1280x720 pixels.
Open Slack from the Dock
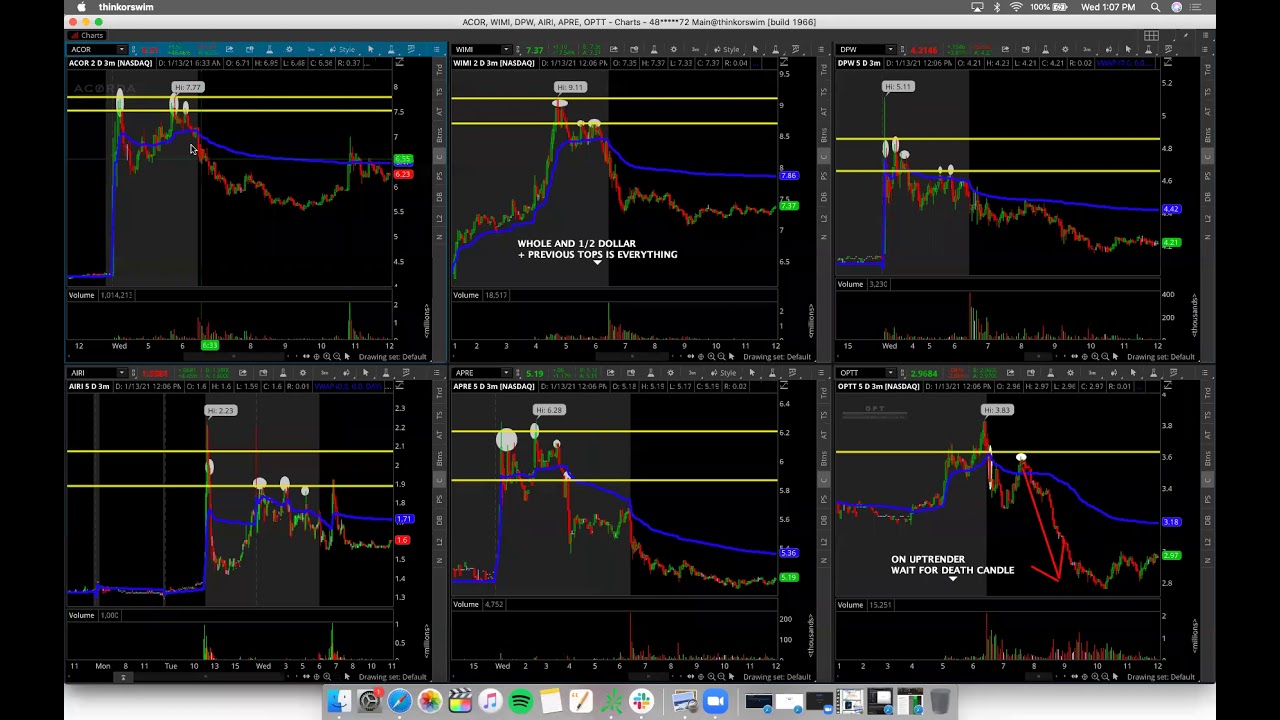point(642,701)
